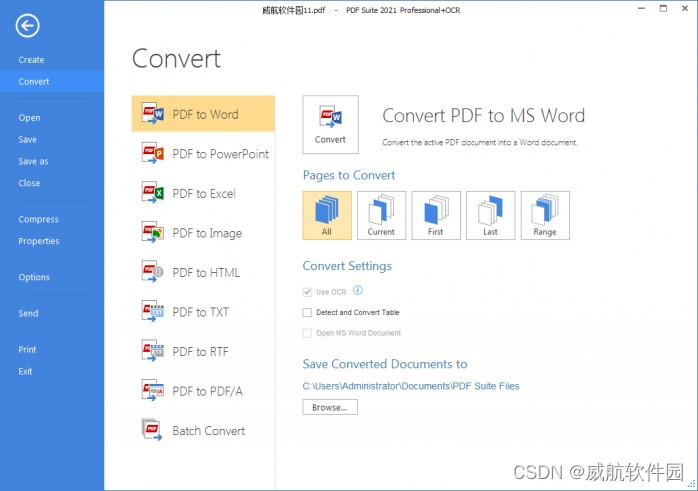
Task: Choose Save in the sidebar
Action: pos(28,140)
